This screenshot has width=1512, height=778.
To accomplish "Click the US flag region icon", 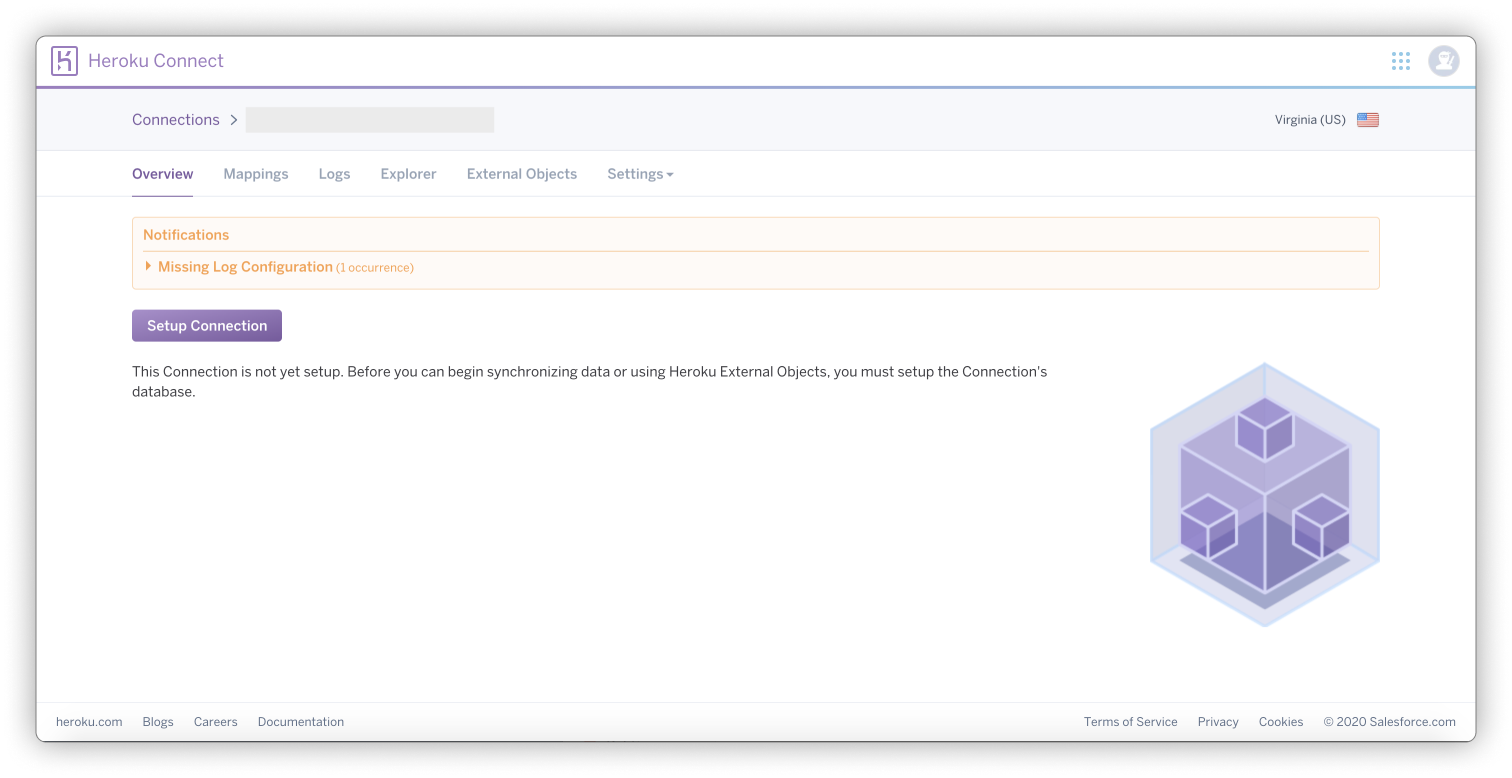I will click(x=1368, y=120).
